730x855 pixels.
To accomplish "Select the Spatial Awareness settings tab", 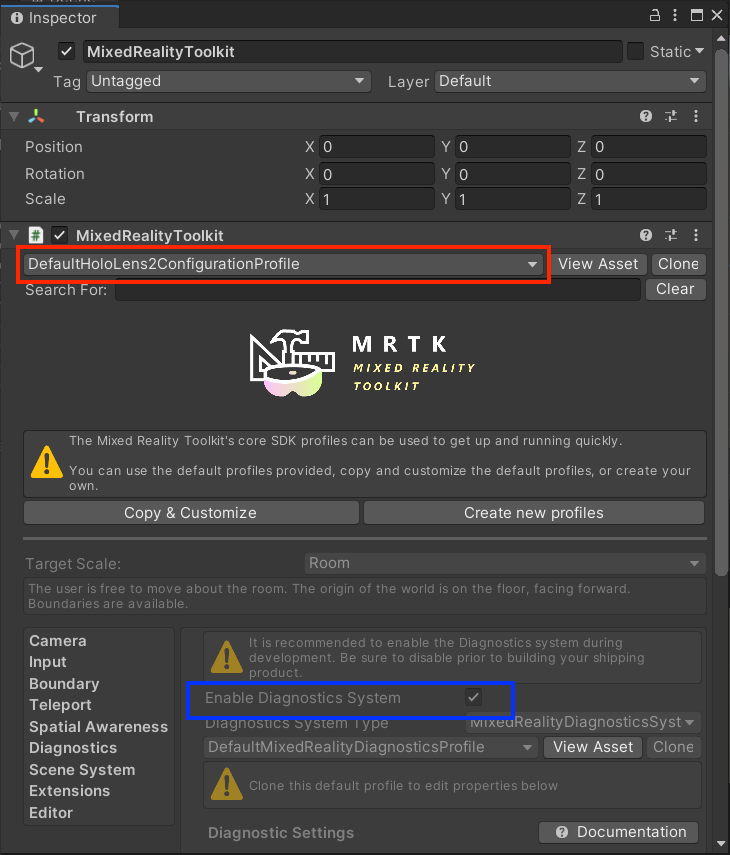I will point(98,727).
